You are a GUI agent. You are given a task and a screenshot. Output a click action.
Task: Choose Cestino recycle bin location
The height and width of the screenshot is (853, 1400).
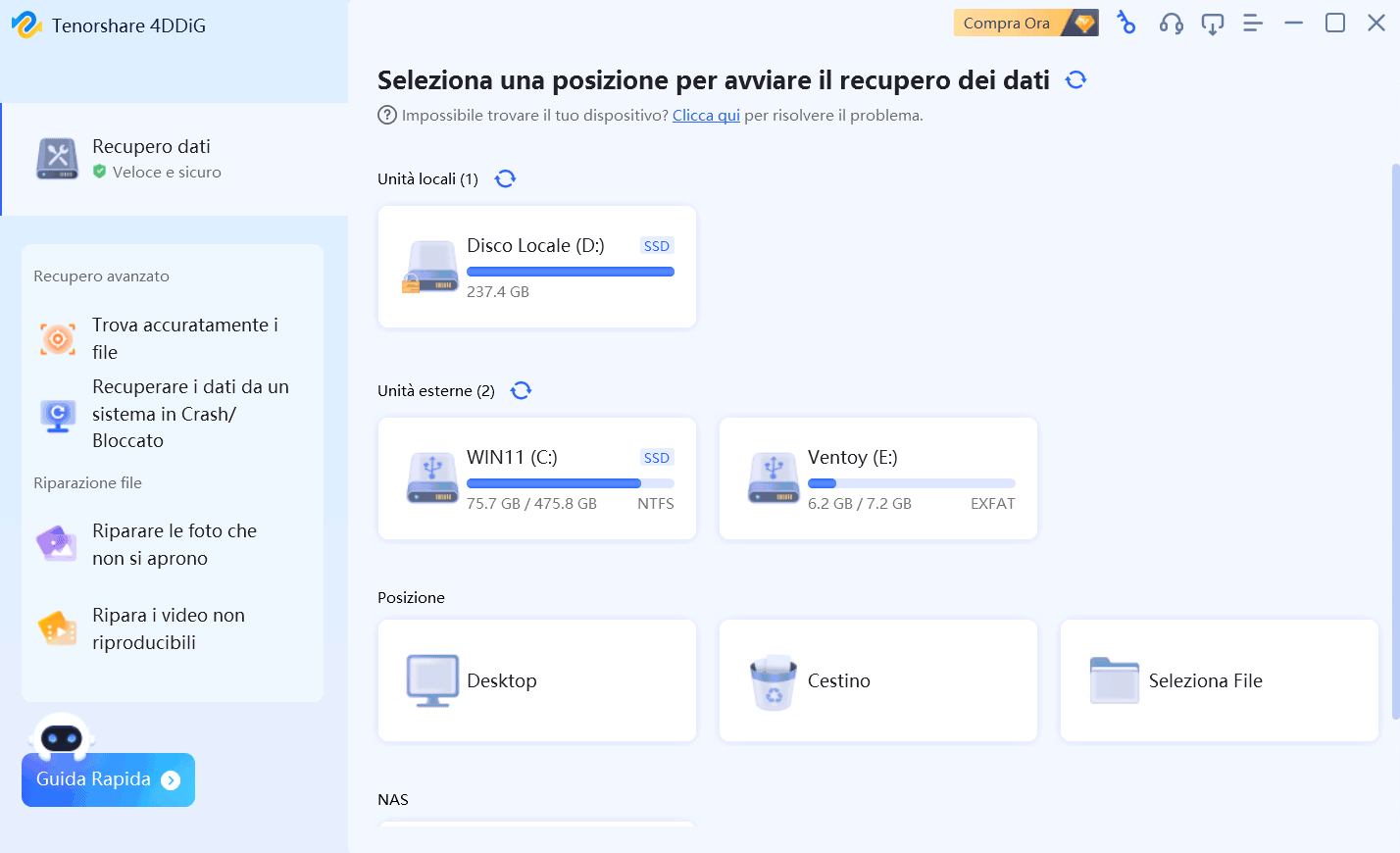click(878, 680)
